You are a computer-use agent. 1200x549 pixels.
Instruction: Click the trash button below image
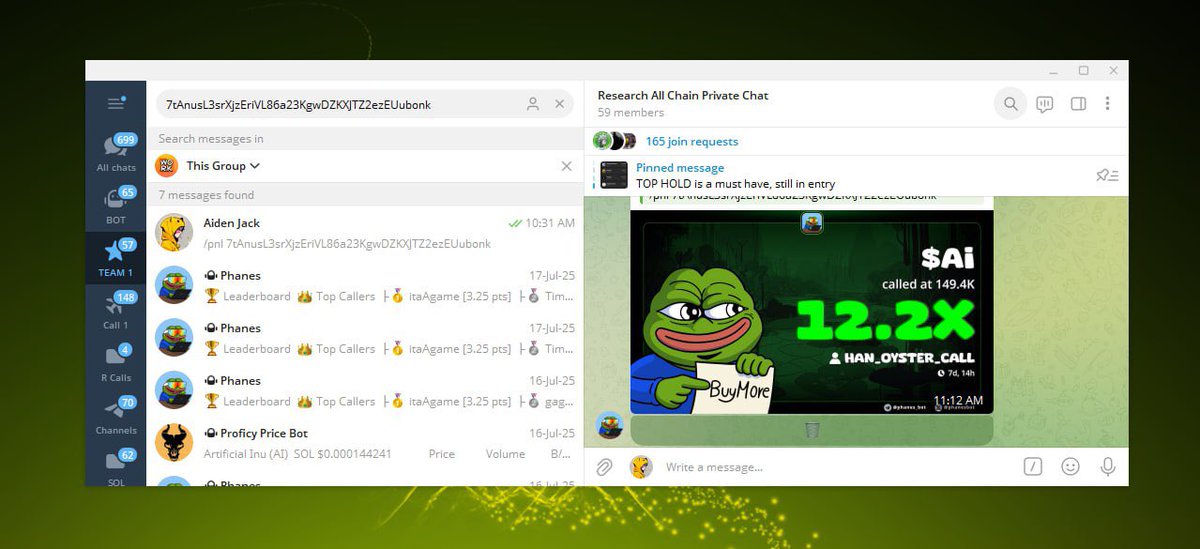(x=812, y=431)
